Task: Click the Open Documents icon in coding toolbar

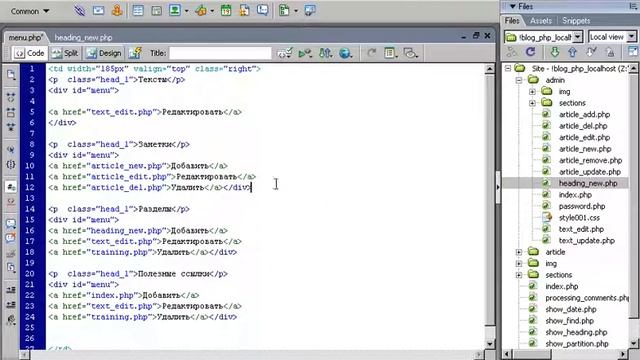Action: pos(11,75)
